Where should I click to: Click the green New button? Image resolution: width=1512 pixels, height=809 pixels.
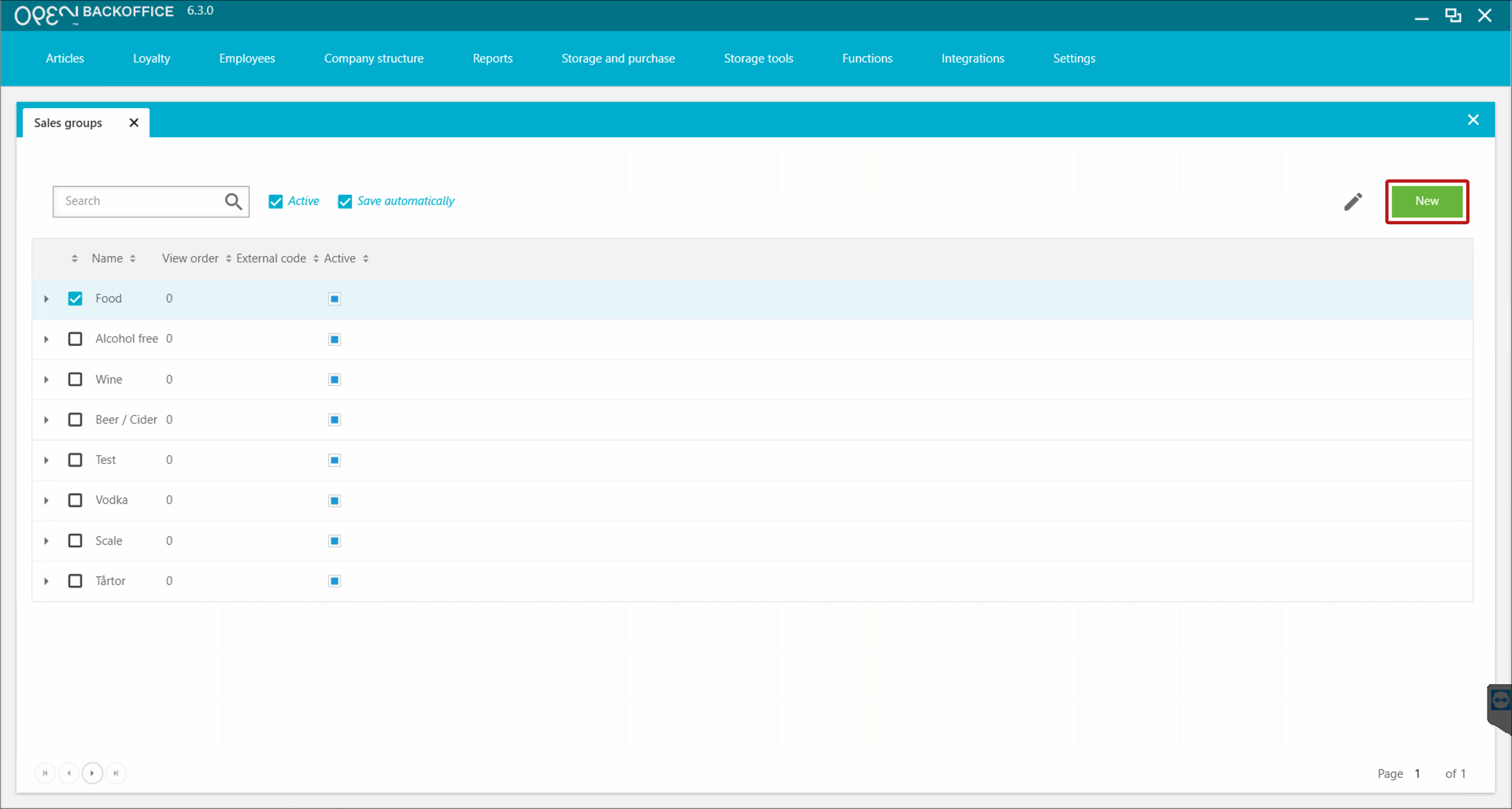(x=1427, y=201)
